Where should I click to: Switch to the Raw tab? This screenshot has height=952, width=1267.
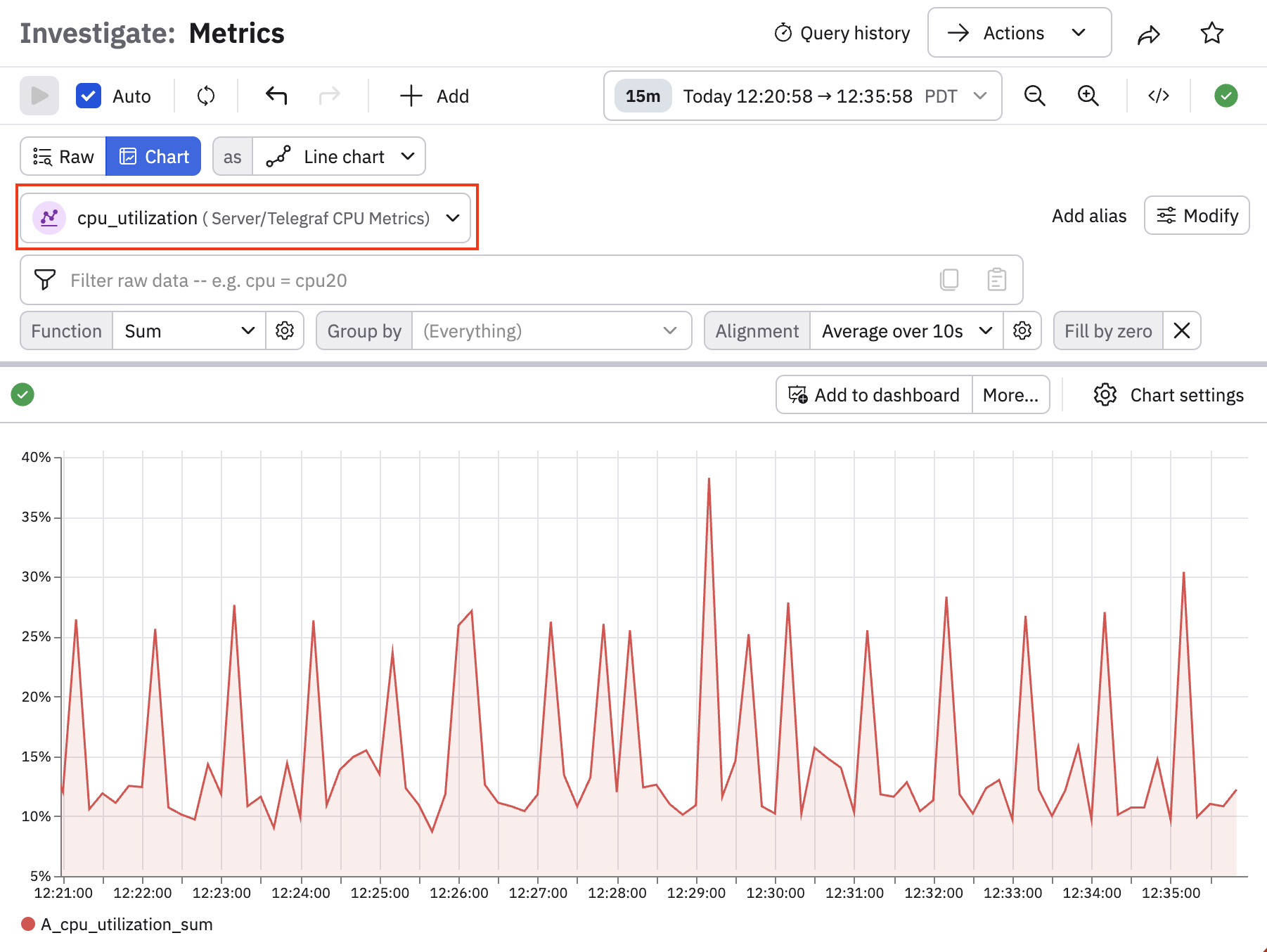click(63, 156)
